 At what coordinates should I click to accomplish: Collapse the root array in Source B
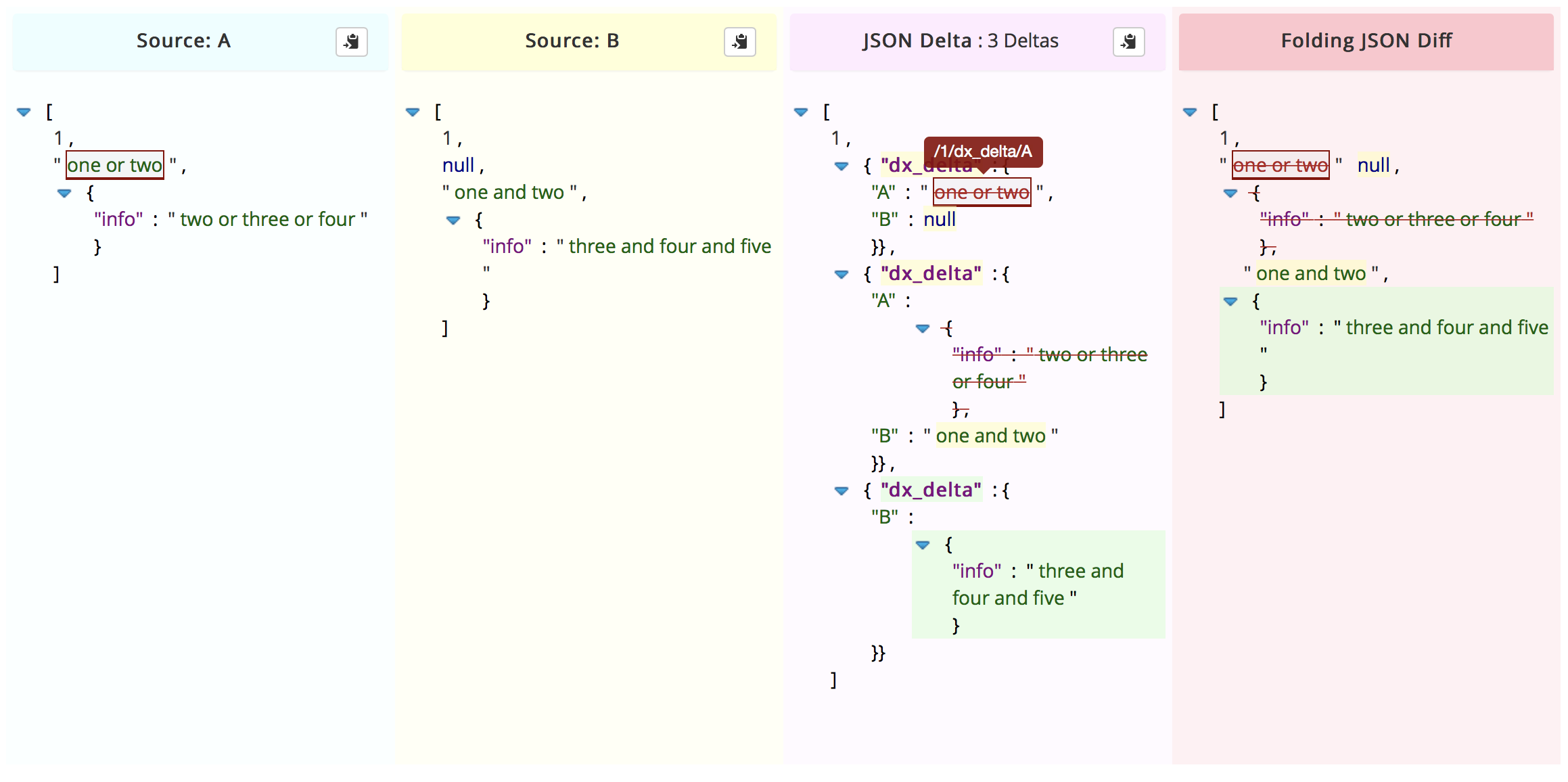(x=413, y=112)
